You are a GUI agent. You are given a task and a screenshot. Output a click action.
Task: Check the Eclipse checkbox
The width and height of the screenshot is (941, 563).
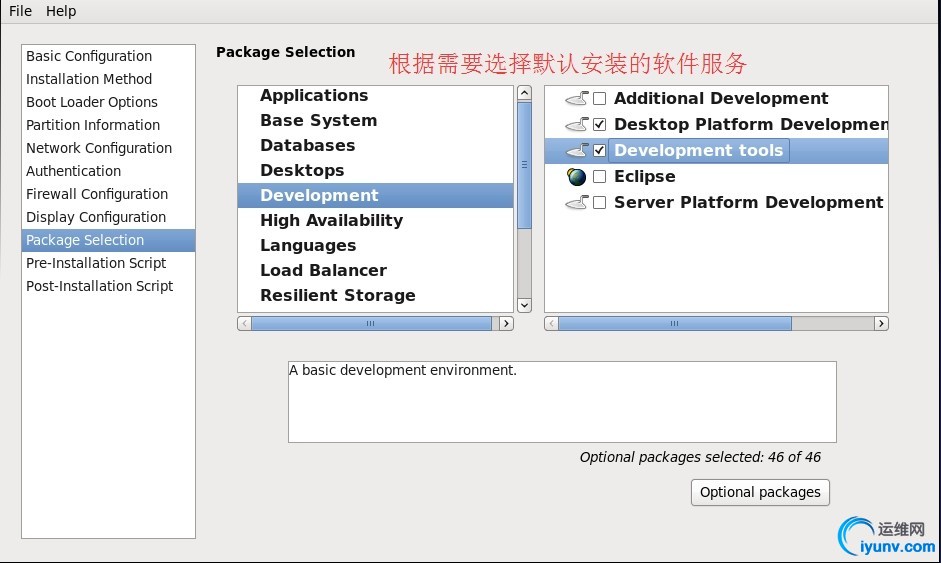600,177
